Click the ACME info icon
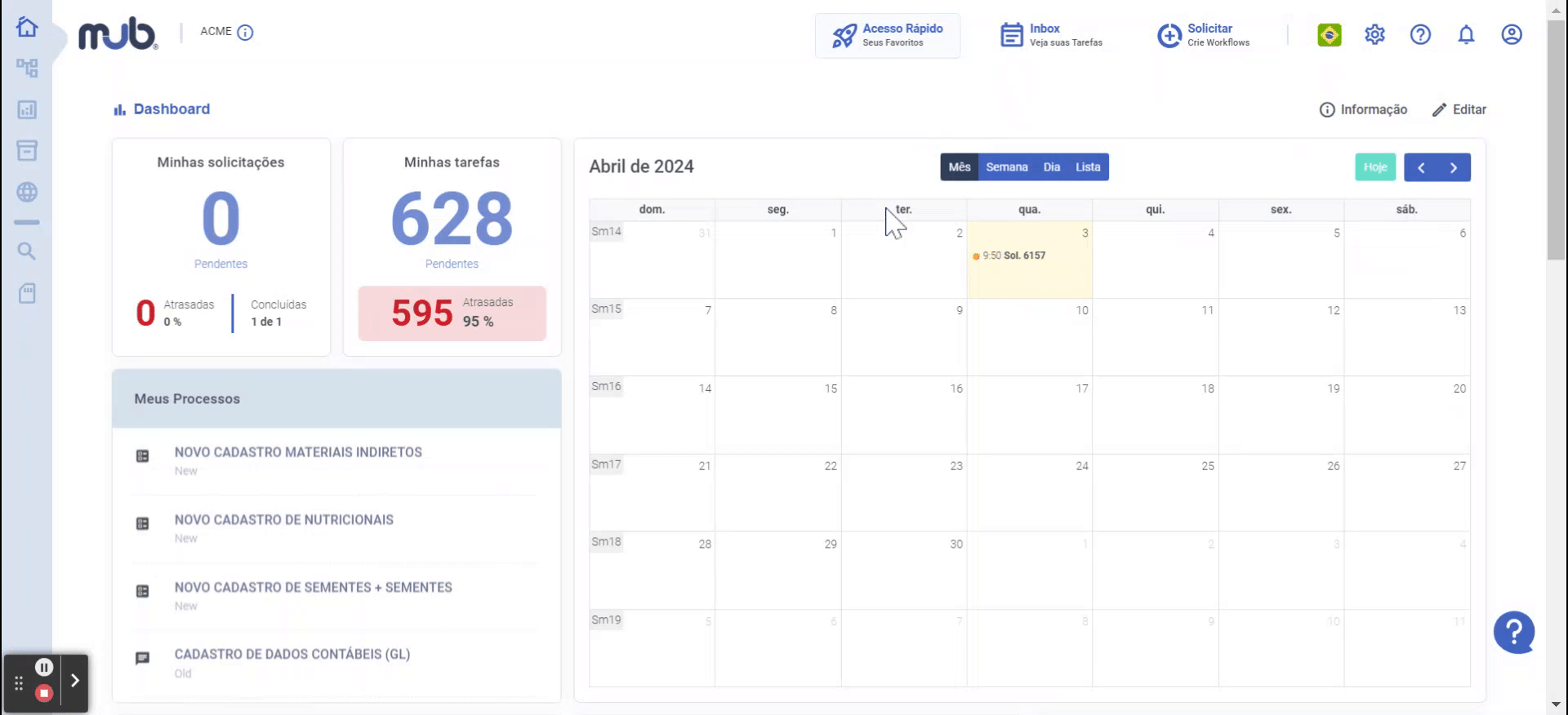 (245, 33)
